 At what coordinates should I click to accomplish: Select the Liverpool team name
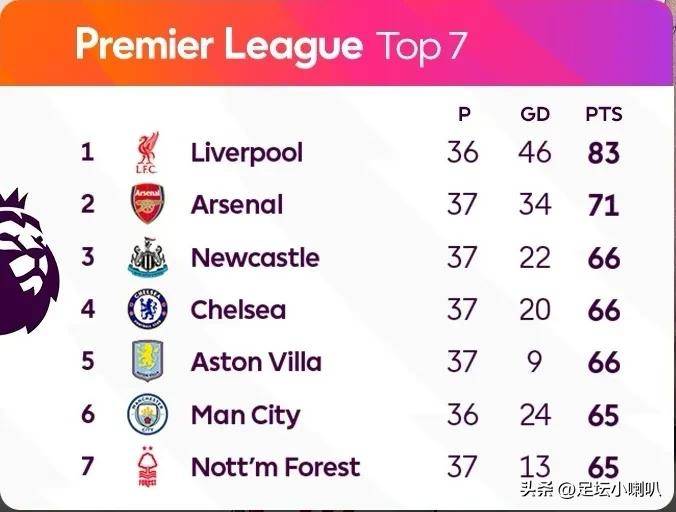point(247,153)
